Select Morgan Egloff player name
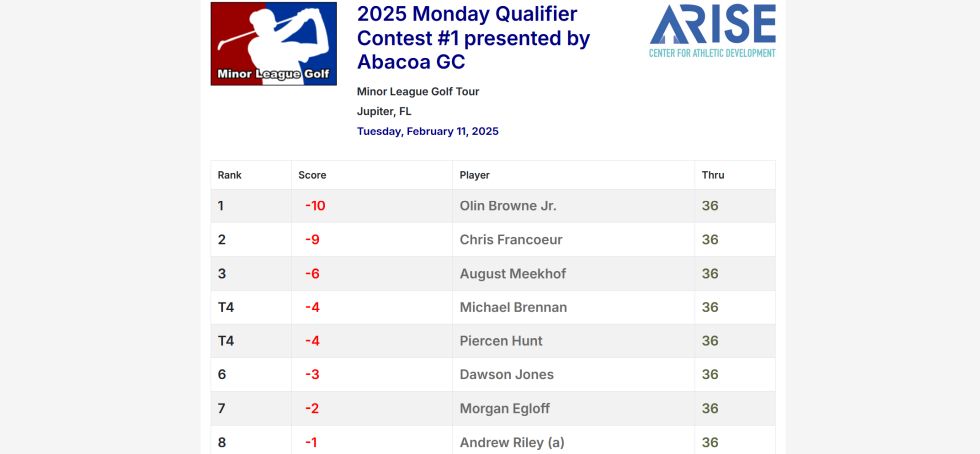 click(x=504, y=408)
